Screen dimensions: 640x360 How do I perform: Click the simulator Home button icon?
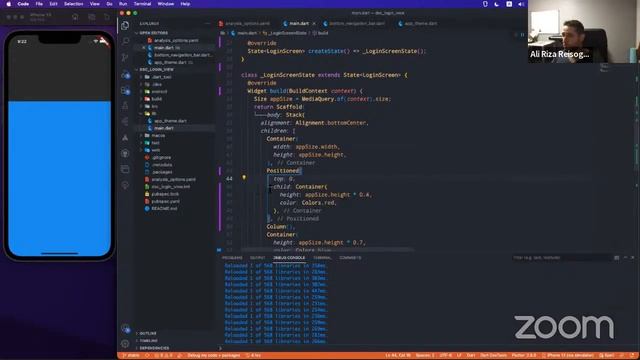(x=75, y=17)
